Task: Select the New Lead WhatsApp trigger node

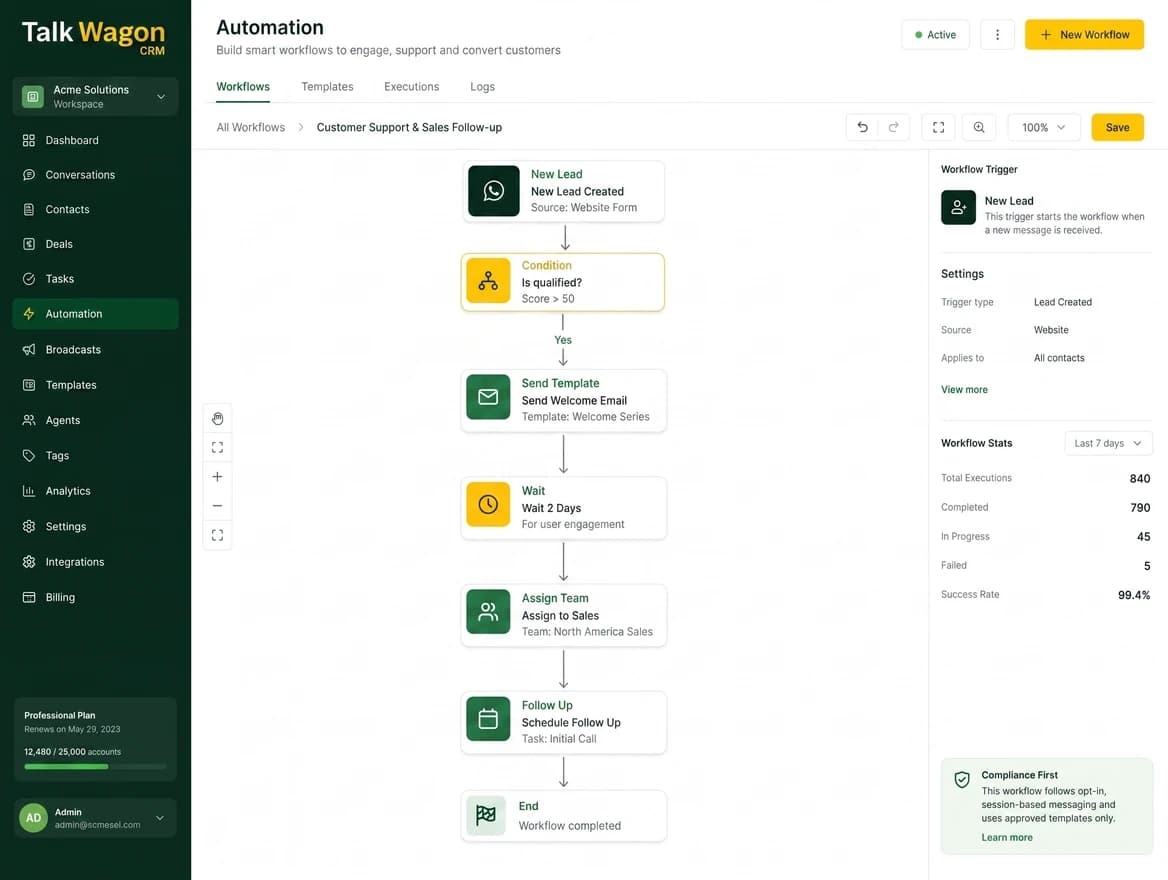Action: [x=563, y=191]
